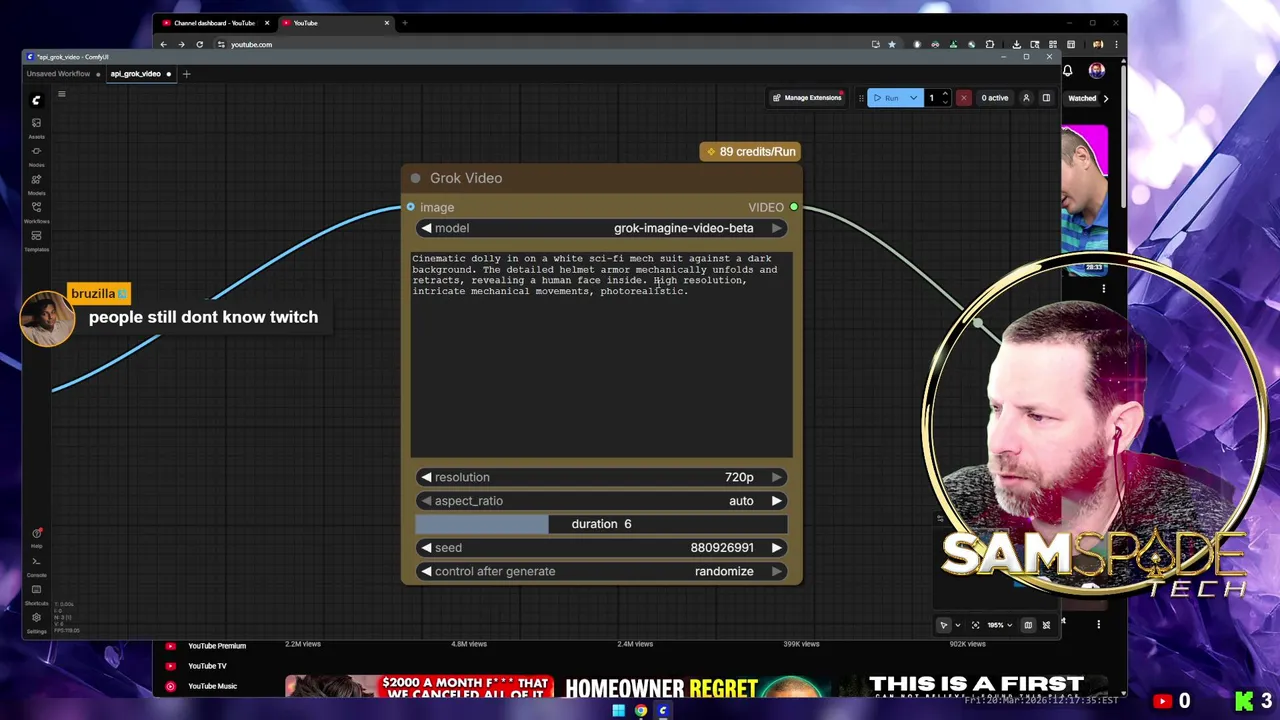Click the image input socket on Grok Video
This screenshot has width=1280, height=720.
[410, 207]
